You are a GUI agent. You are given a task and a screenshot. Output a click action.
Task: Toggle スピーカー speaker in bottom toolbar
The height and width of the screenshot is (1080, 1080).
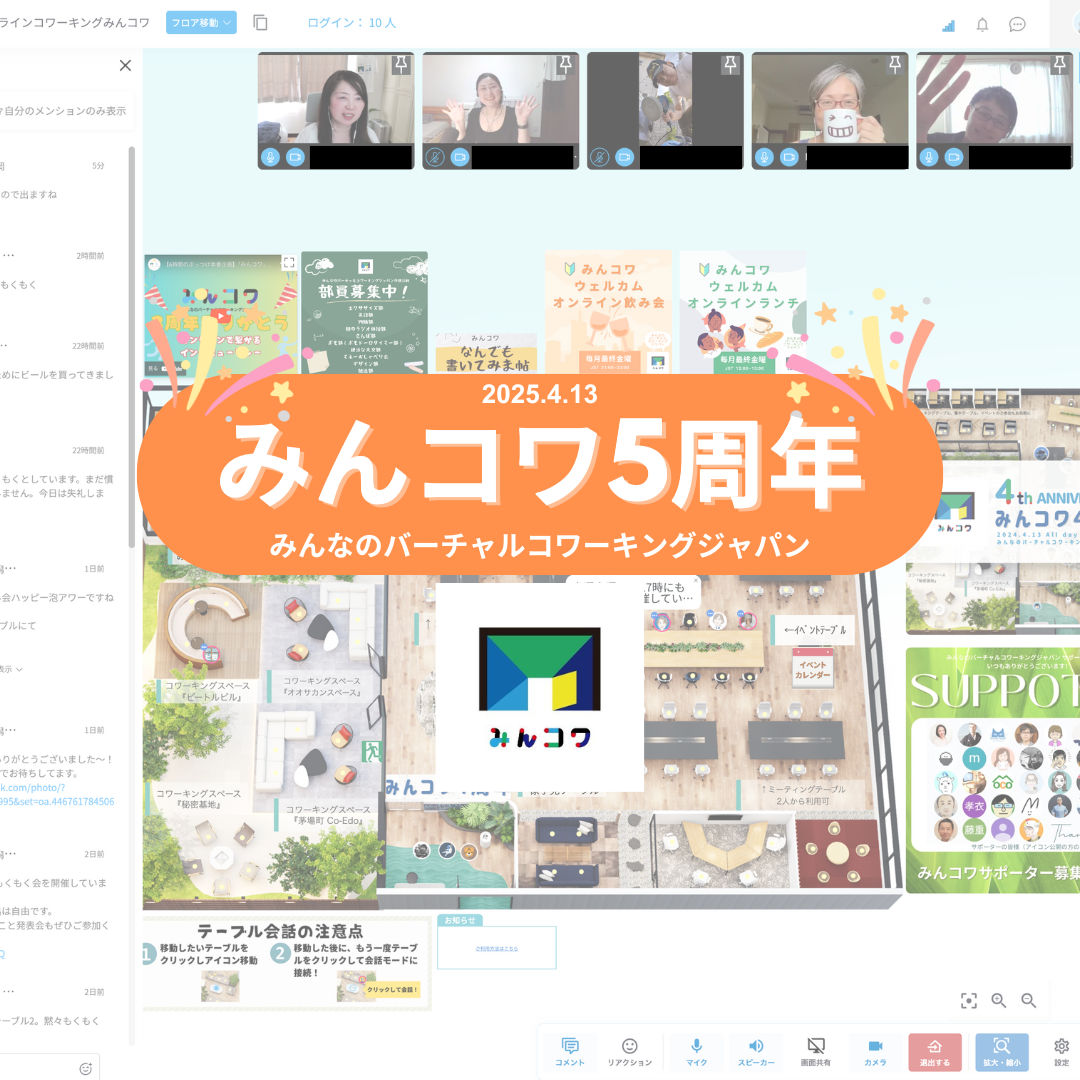point(756,1052)
